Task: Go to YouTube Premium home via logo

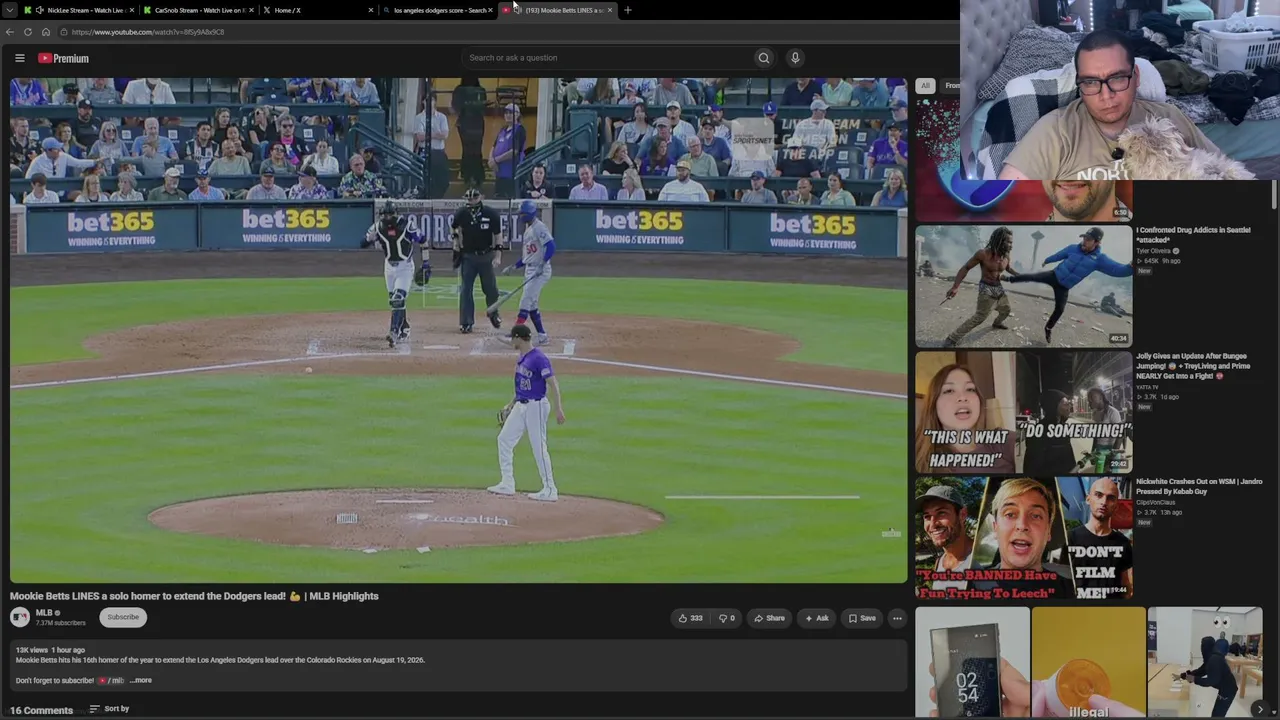Action: pyautogui.click(x=64, y=58)
